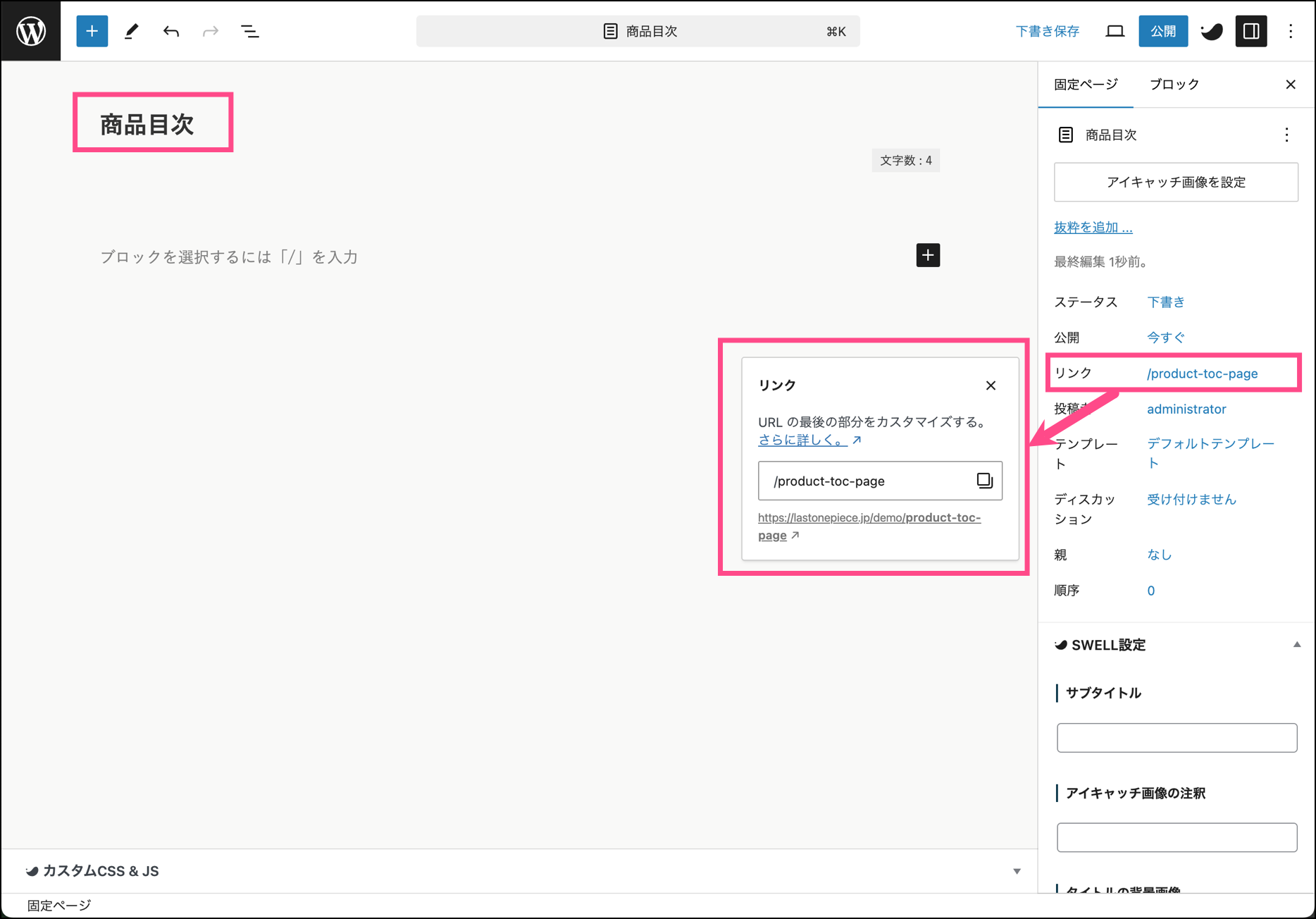Viewport: 1316px width, 919px height.
Task: Add block with black plus button
Action: (928, 255)
